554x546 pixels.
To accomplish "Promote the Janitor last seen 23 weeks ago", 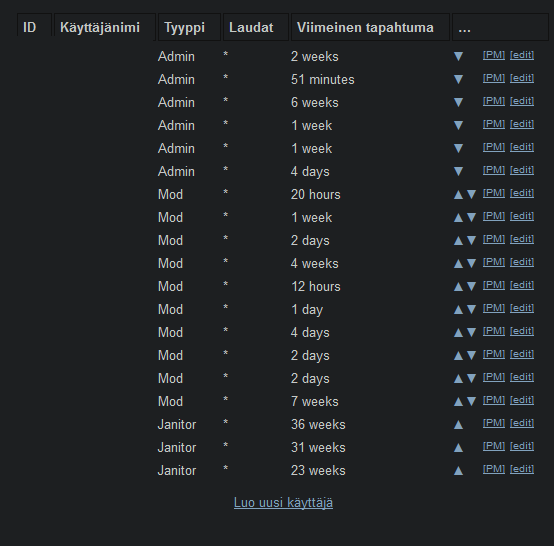I will click(x=458, y=470).
